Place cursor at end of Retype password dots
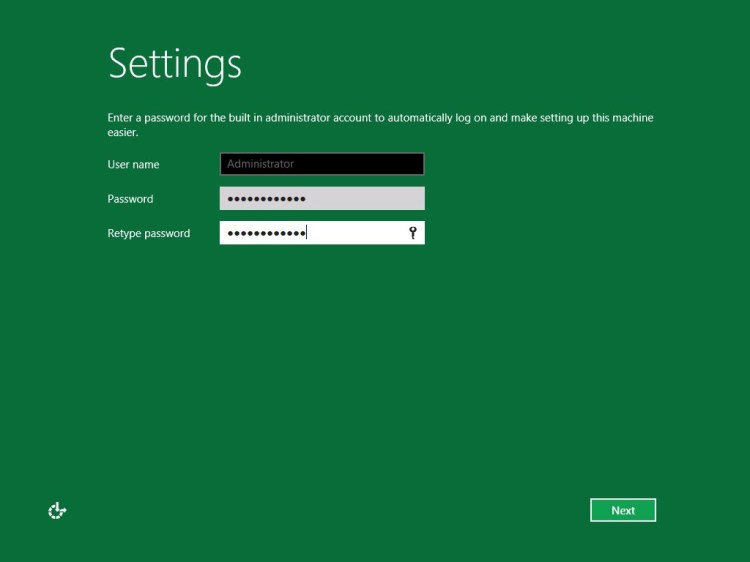 coord(307,233)
